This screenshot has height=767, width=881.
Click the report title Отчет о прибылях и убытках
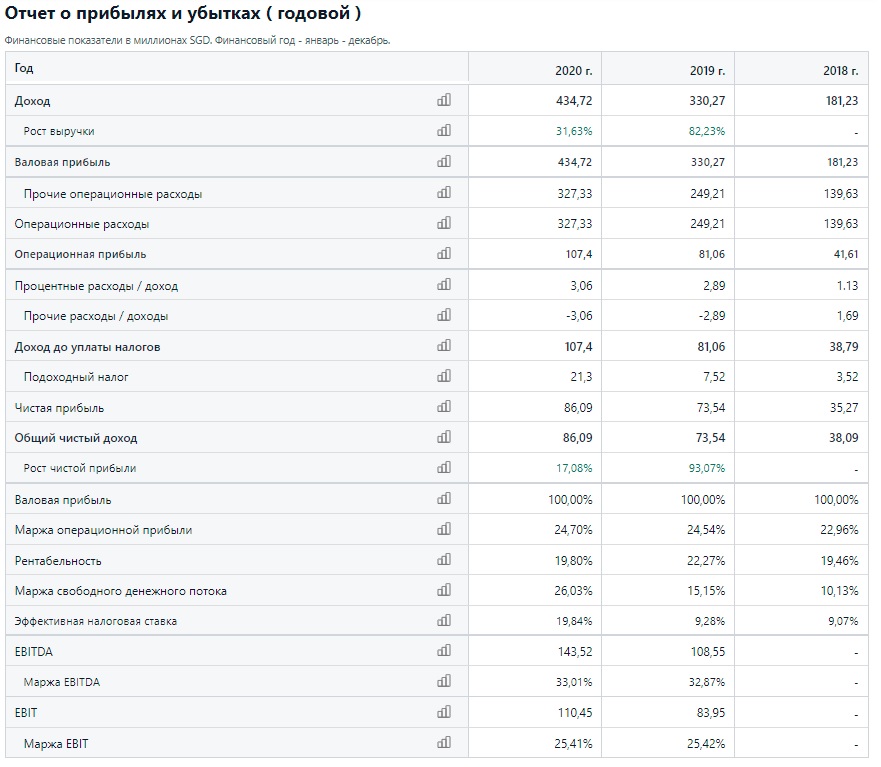coord(183,13)
